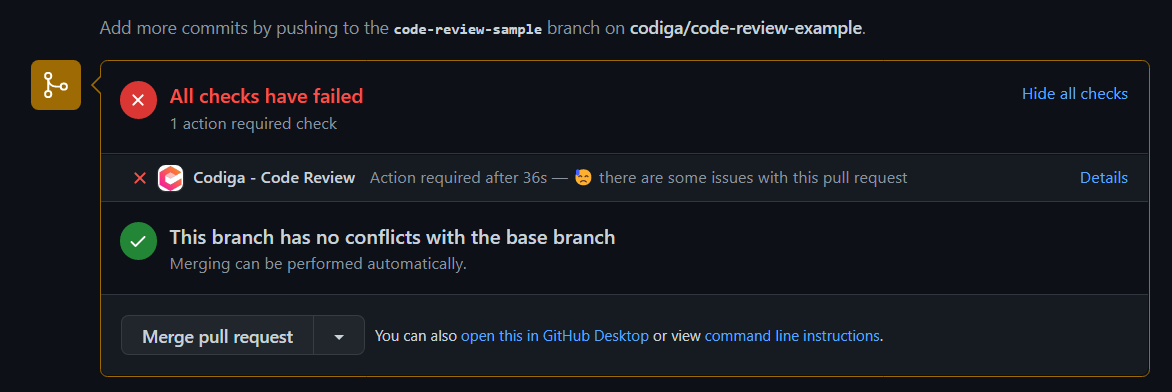Click the Codiga - Code Review check name
1172x392 pixels.
274,178
